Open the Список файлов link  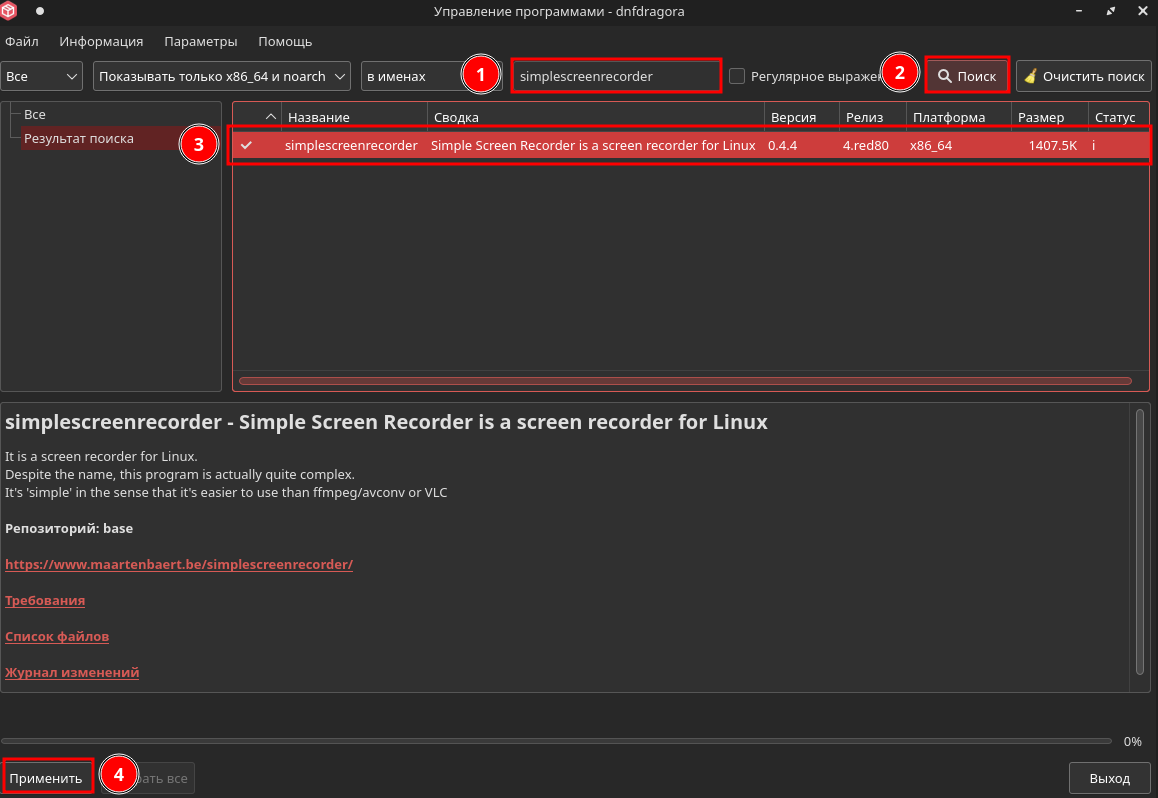[x=57, y=636]
